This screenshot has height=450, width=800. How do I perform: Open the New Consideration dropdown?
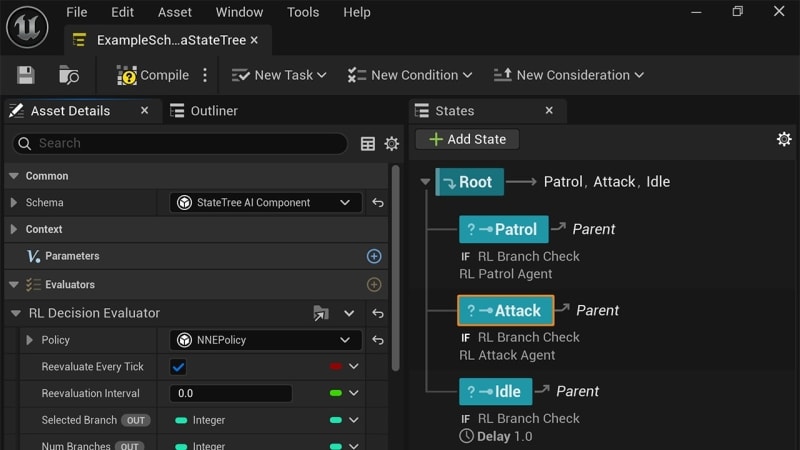tap(568, 75)
